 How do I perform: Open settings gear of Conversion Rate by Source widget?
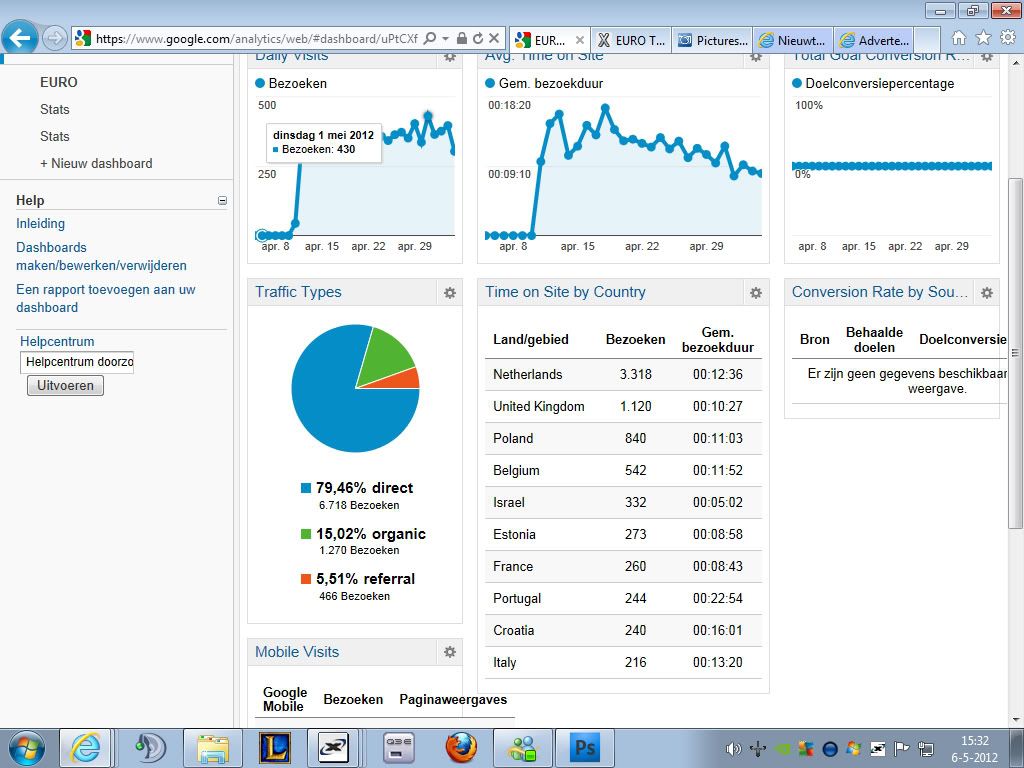click(987, 293)
